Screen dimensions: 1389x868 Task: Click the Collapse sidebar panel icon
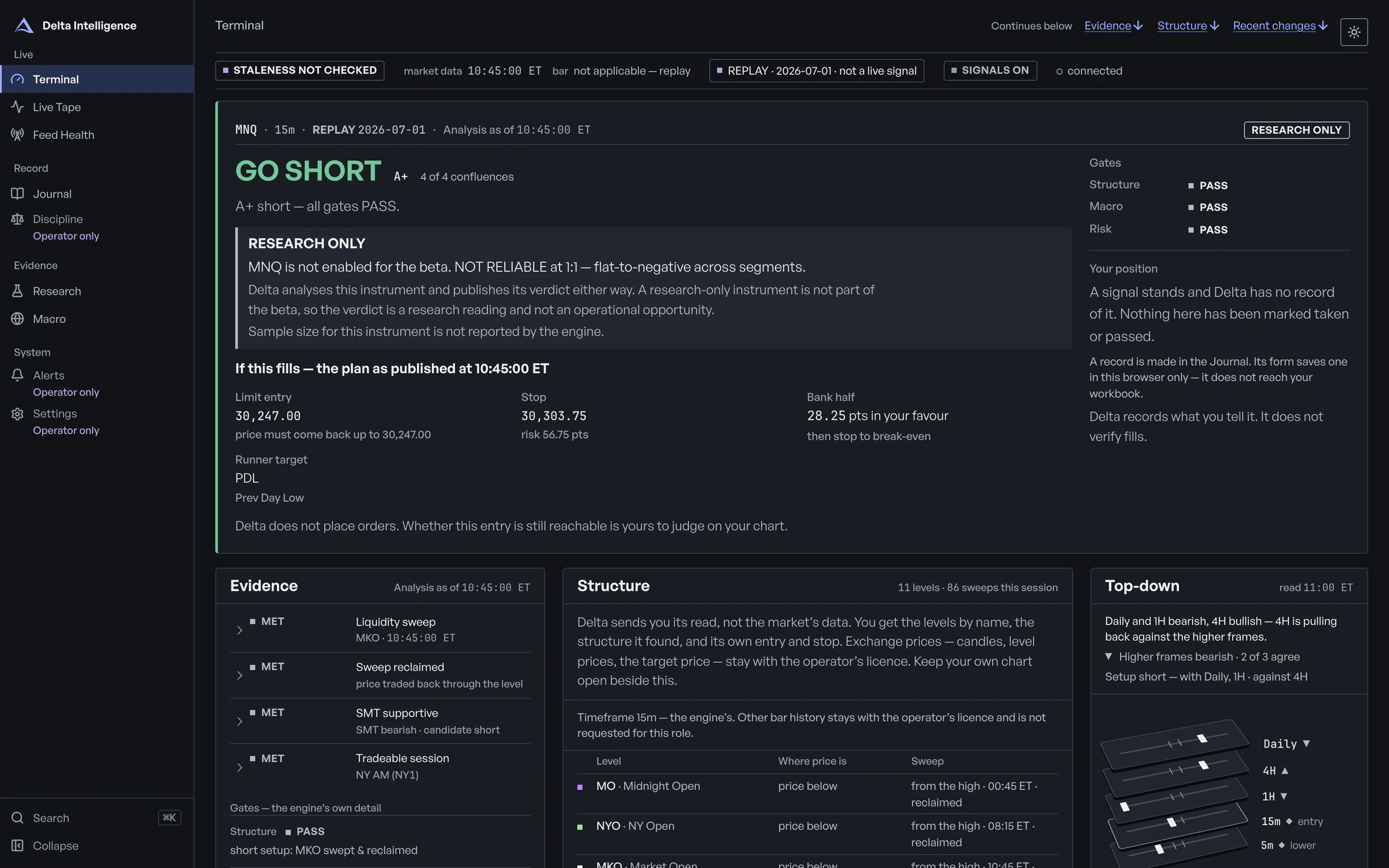17,845
